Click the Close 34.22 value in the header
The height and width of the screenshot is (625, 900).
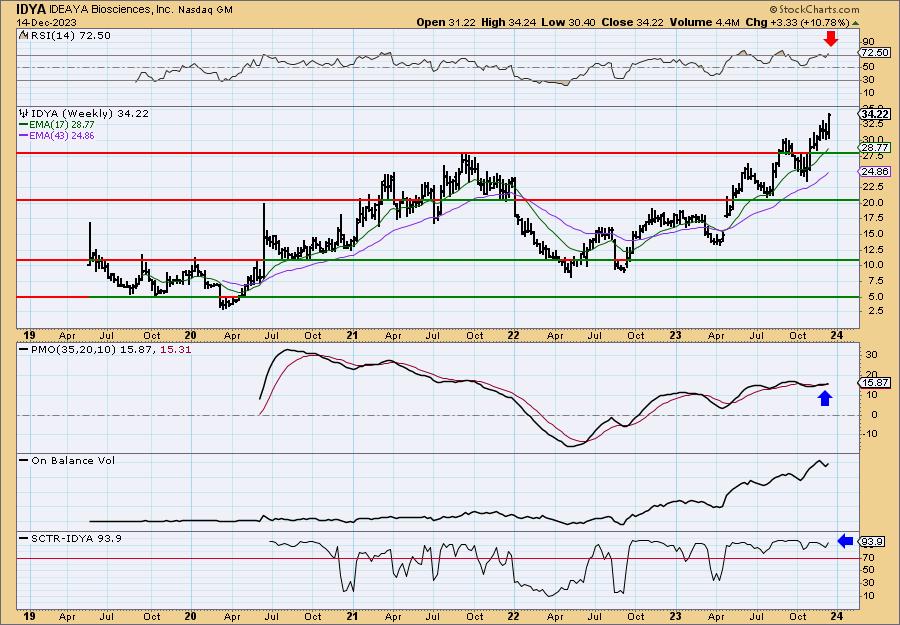tap(633, 22)
